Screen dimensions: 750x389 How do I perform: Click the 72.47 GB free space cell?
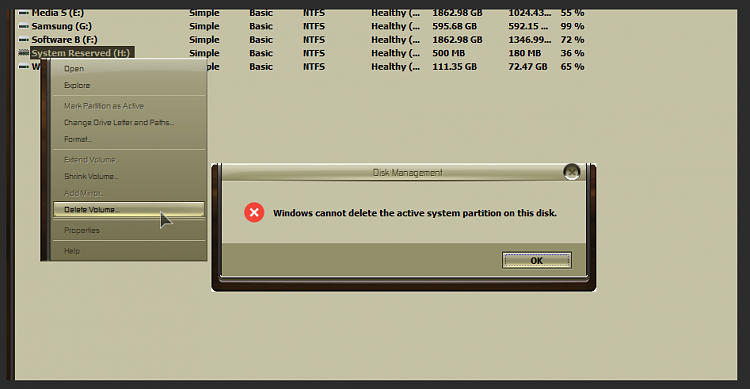[528, 67]
